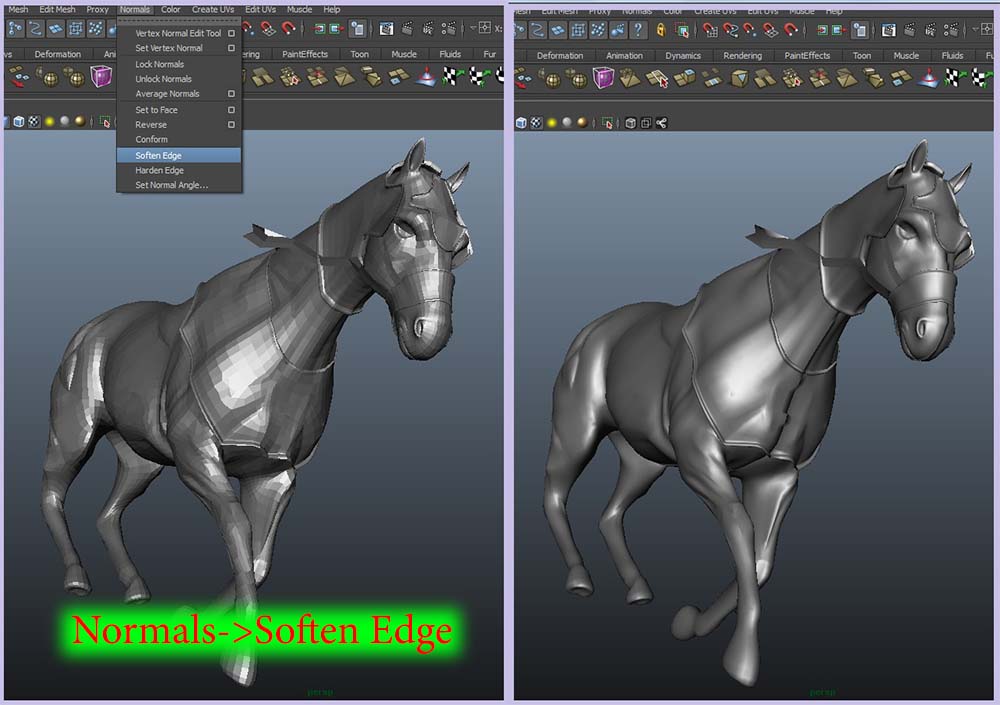Open Edit UVs menu in left window
The height and width of the screenshot is (705, 1000).
260,9
